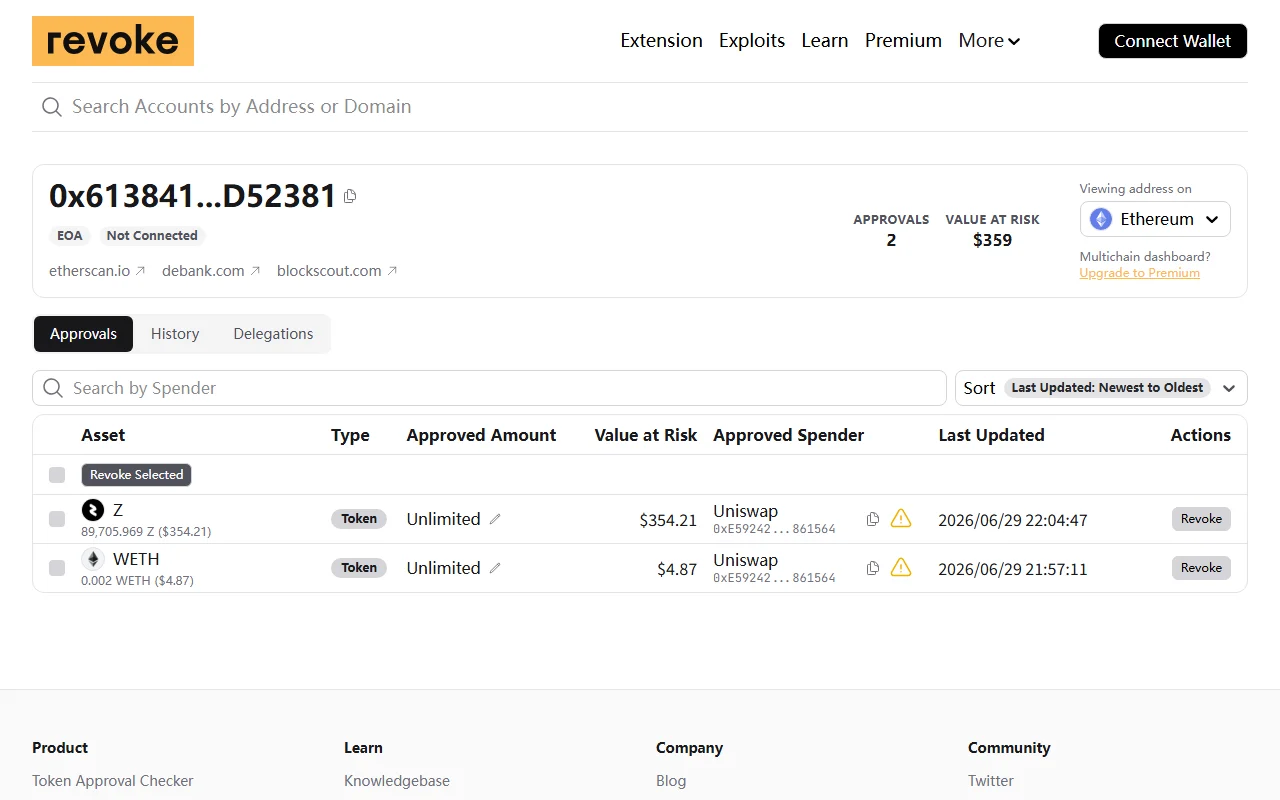The image size is (1280, 800).
Task: Switch to the Delegations tab
Action: [273, 334]
